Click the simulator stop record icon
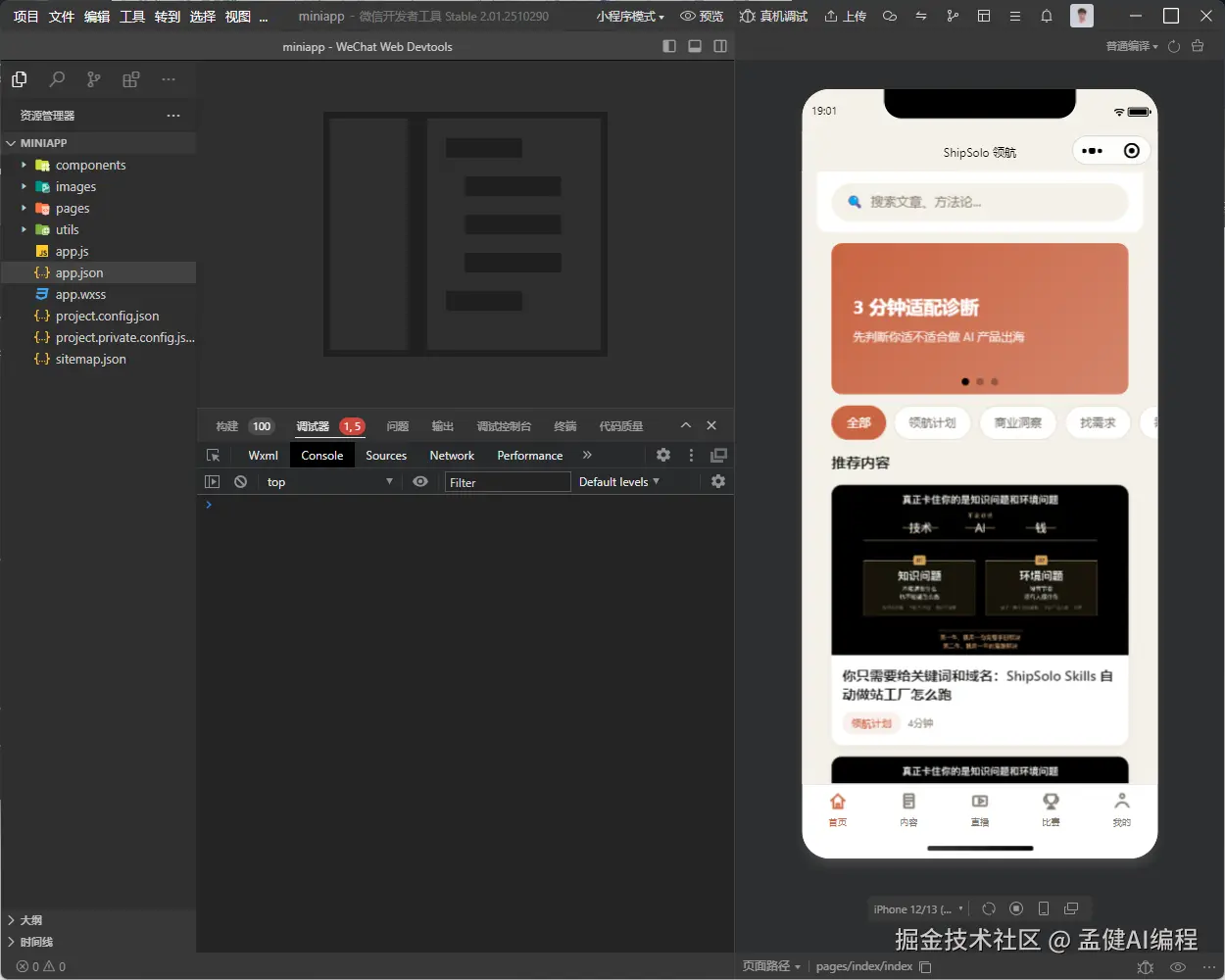 (1016, 908)
